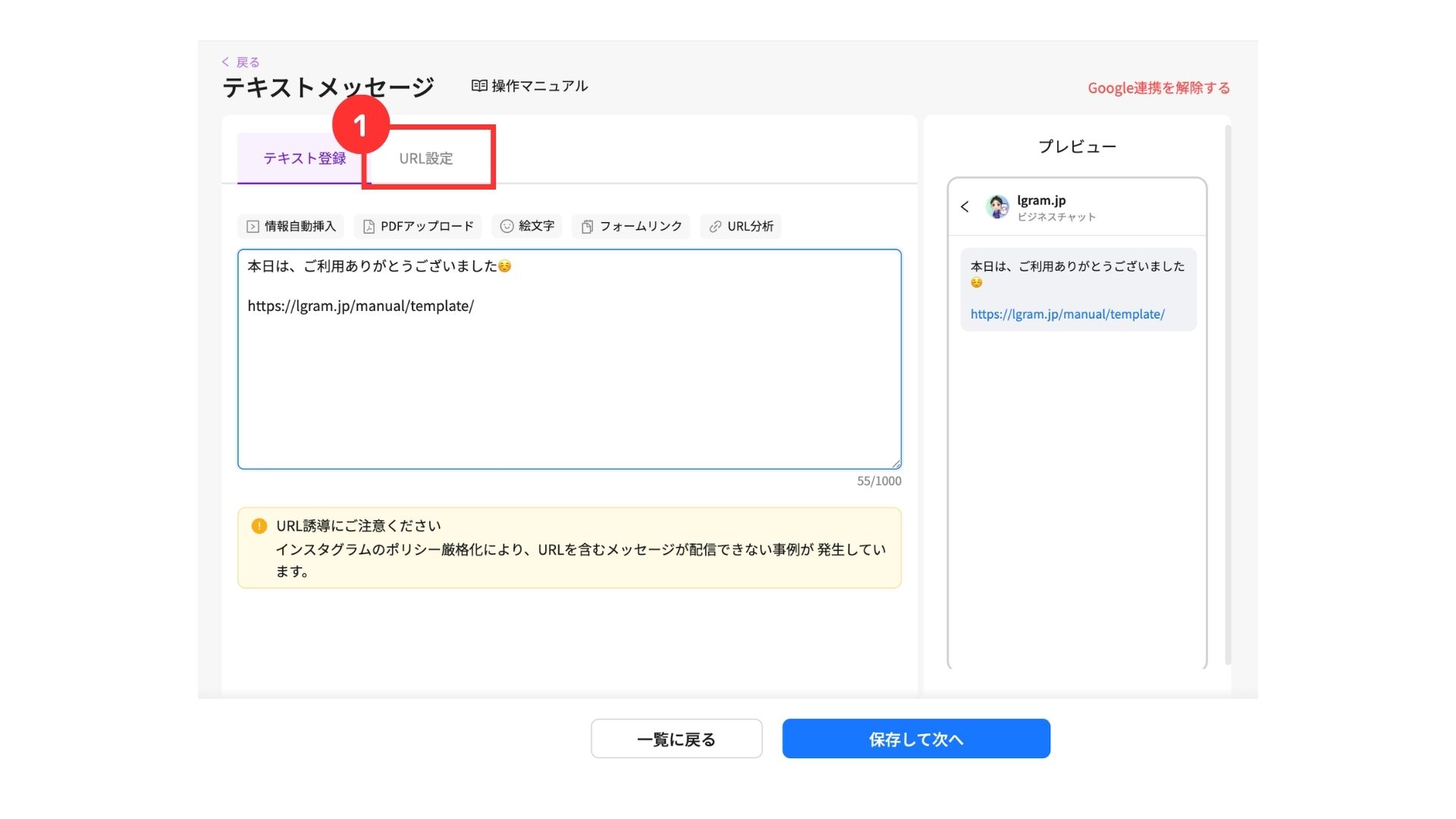Click the preview panel vertical scrollbar
The image size is (1456, 819).
1227,394
